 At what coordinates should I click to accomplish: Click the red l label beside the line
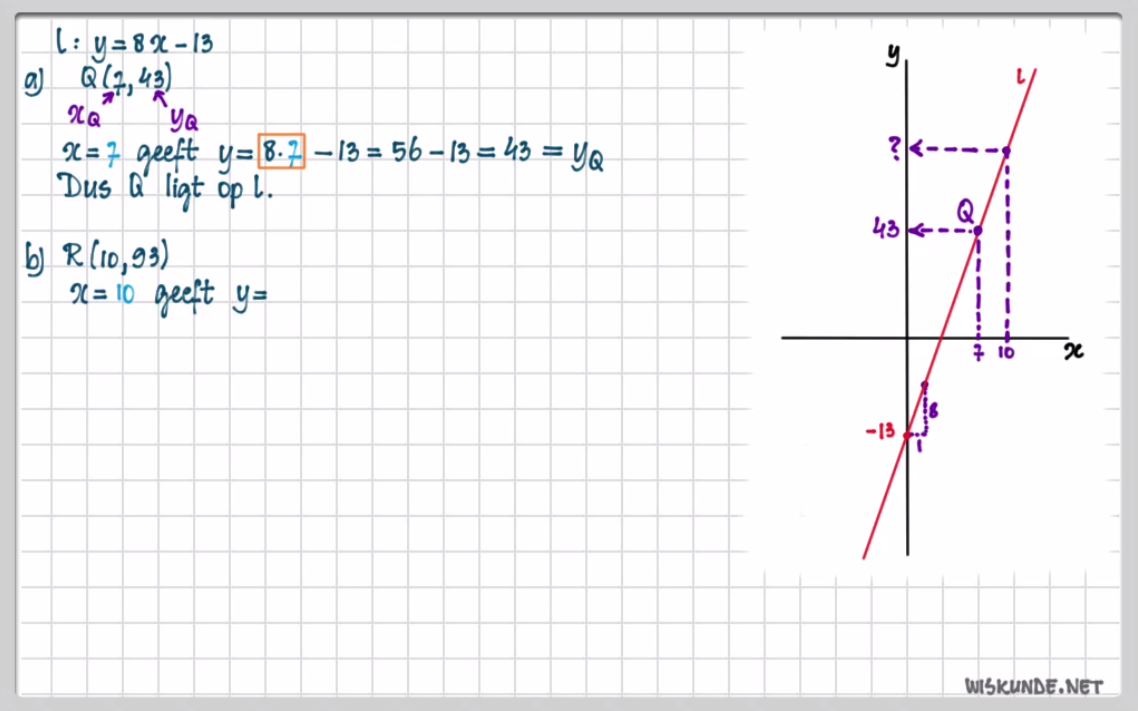pos(1020,77)
